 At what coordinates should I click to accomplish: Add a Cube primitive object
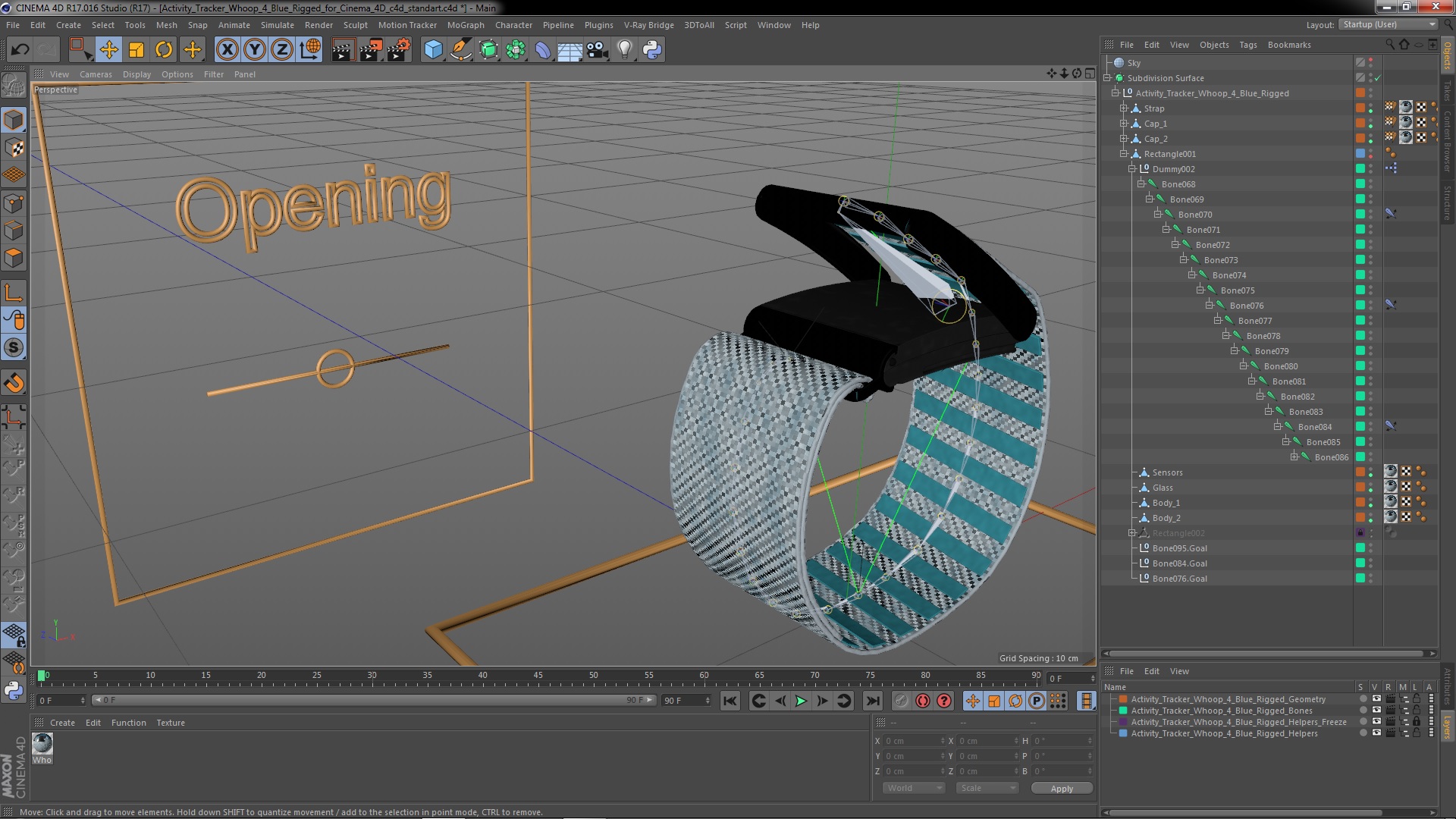point(433,50)
